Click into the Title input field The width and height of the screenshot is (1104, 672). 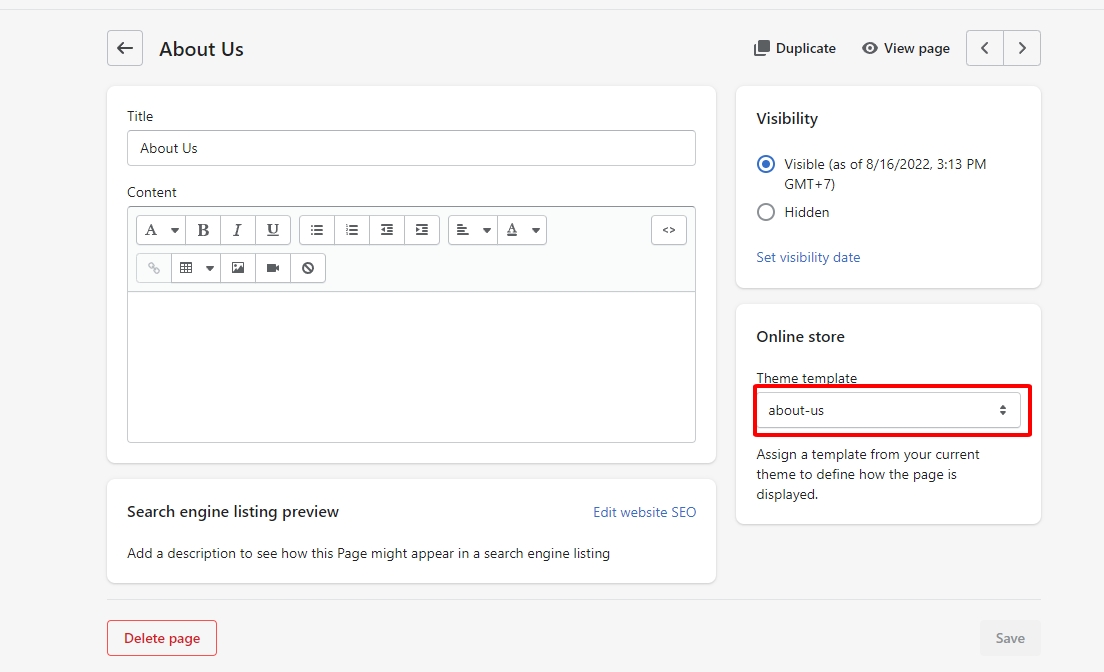coord(411,148)
